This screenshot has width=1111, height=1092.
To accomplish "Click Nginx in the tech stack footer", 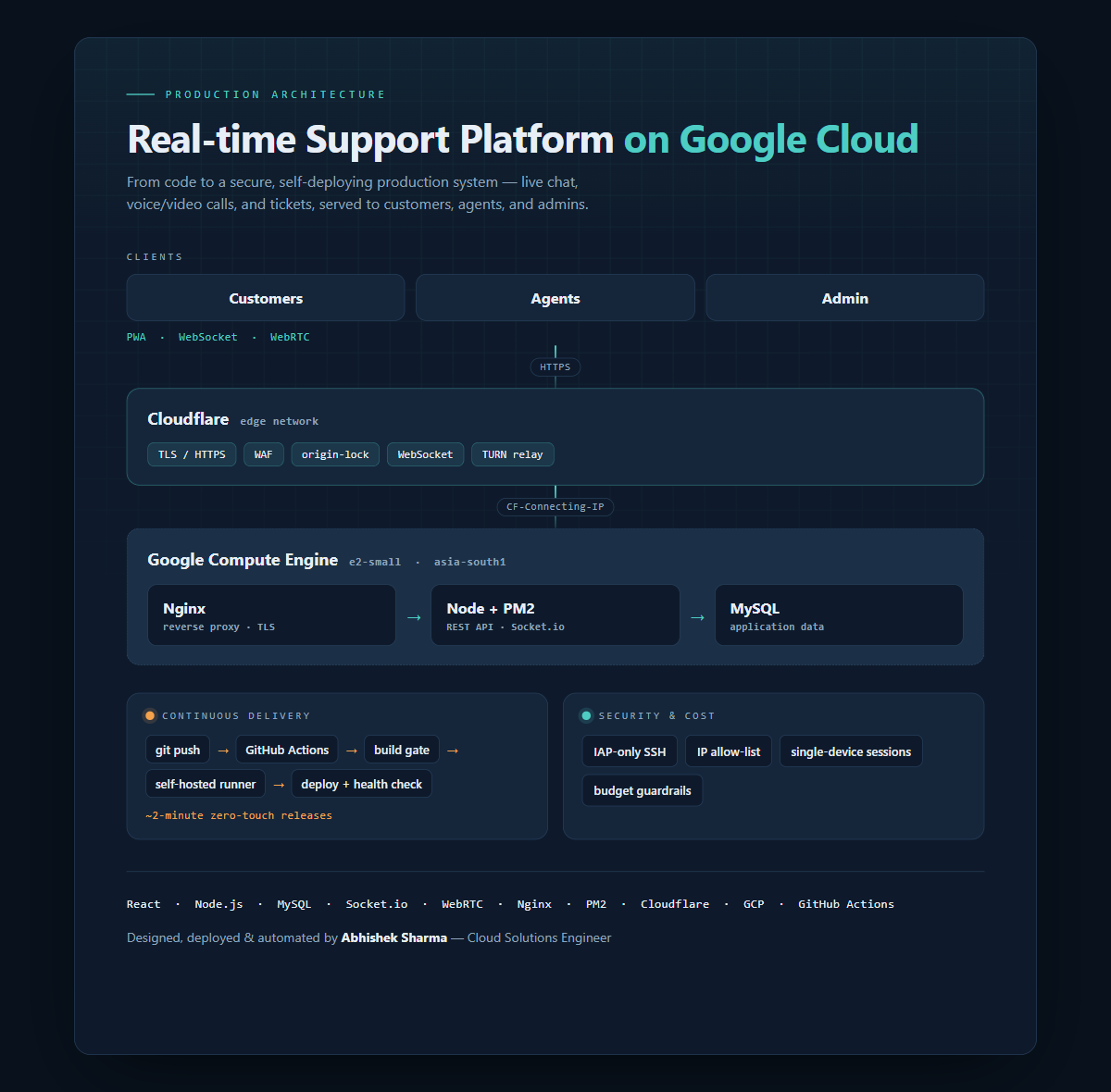I will [x=534, y=904].
